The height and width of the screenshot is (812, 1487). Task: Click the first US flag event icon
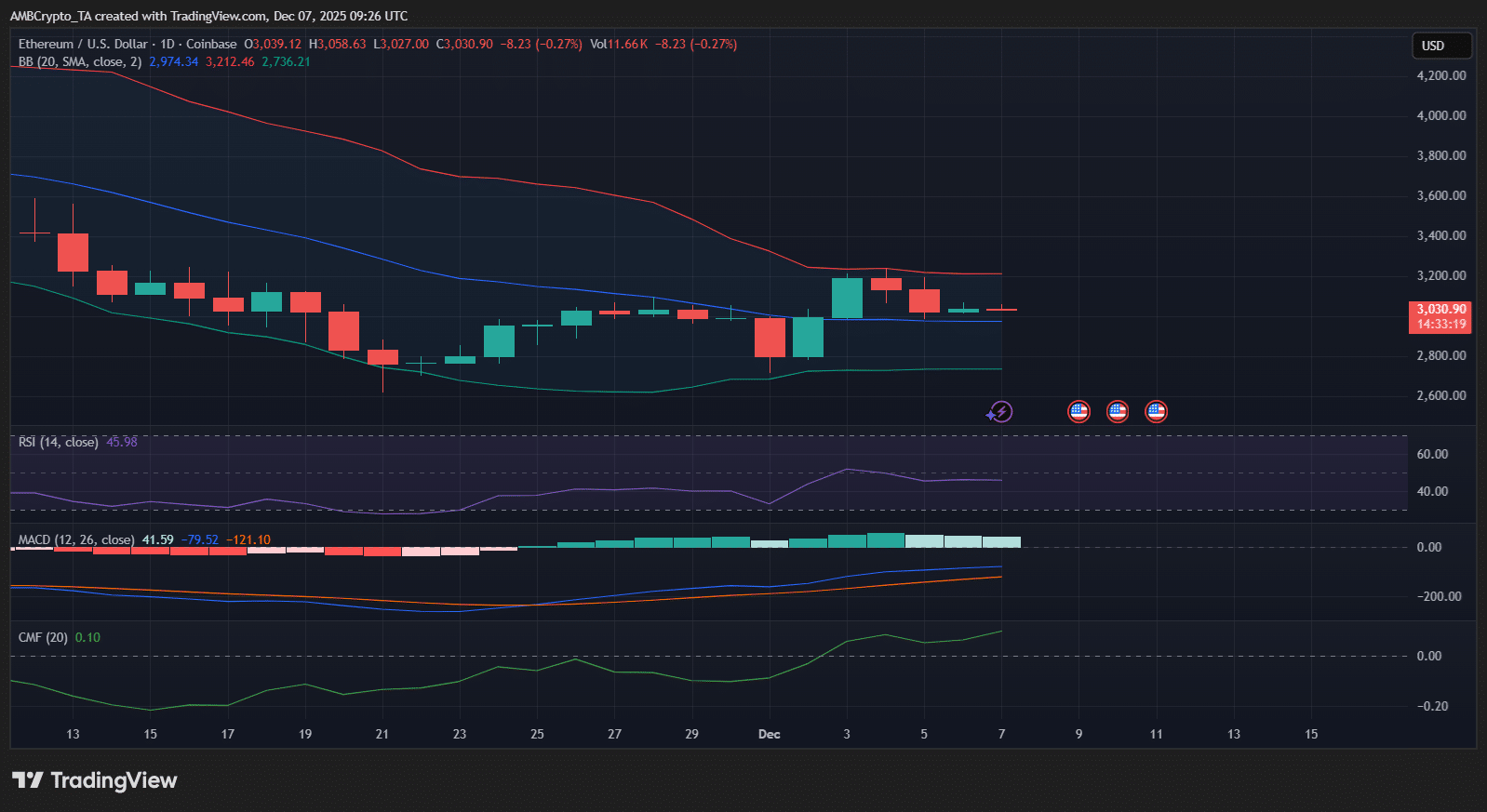coord(1078,411)
